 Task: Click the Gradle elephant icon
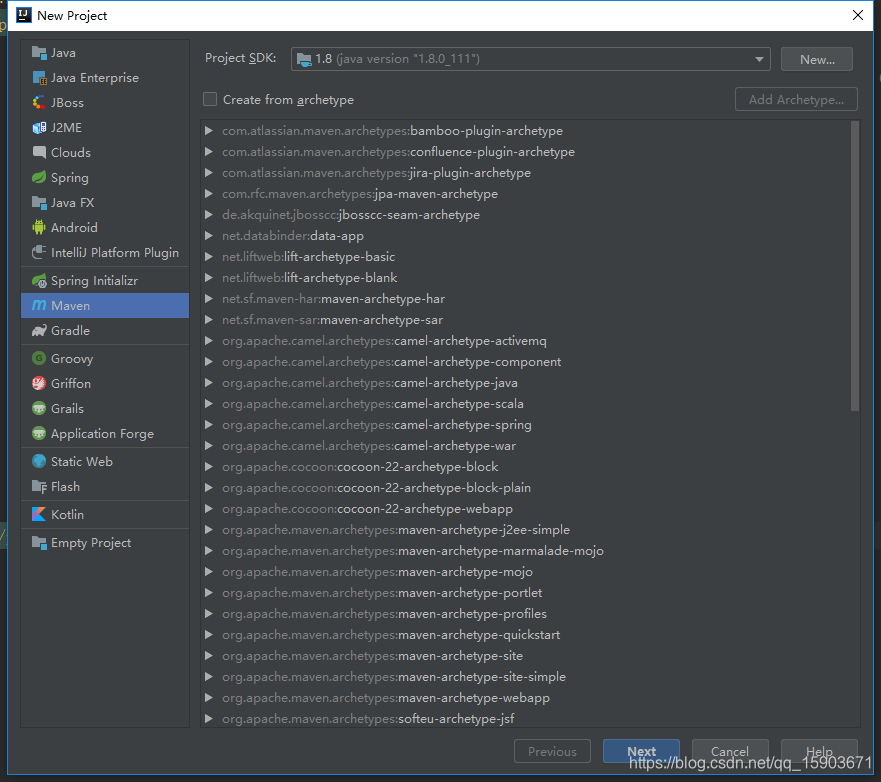pos(39,331)
